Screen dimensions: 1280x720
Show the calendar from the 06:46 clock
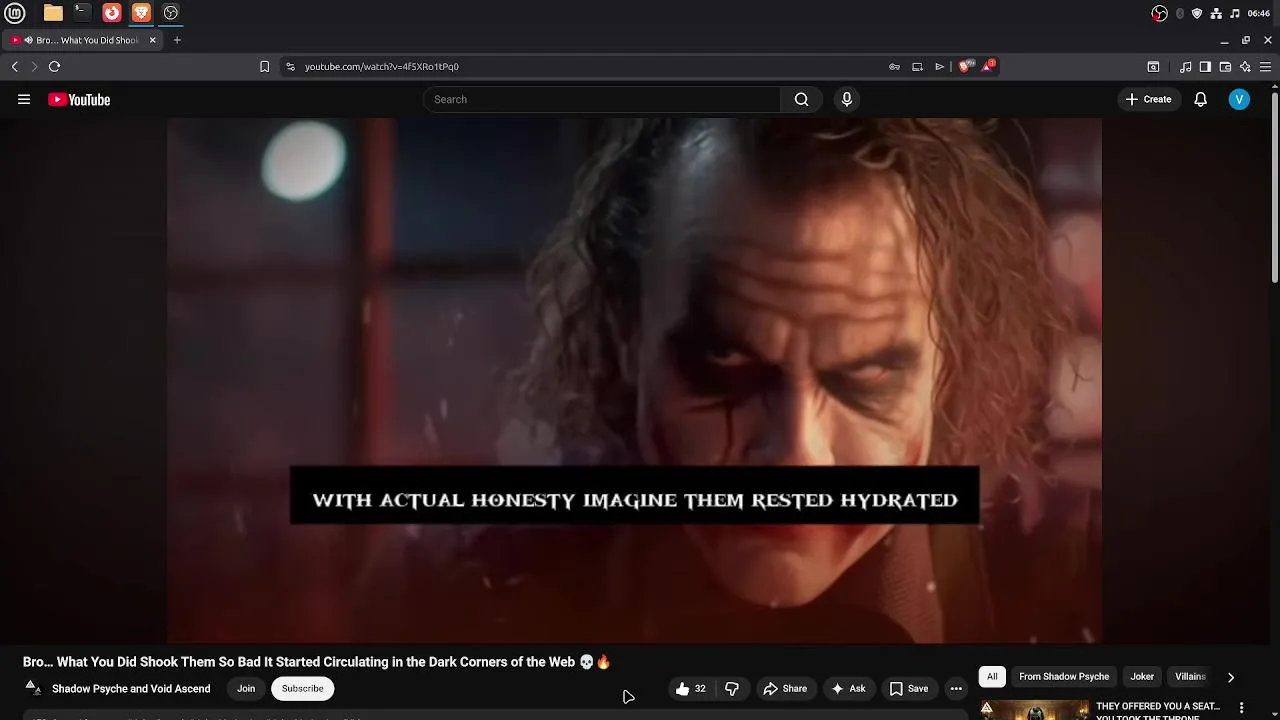pos(1259,13)
